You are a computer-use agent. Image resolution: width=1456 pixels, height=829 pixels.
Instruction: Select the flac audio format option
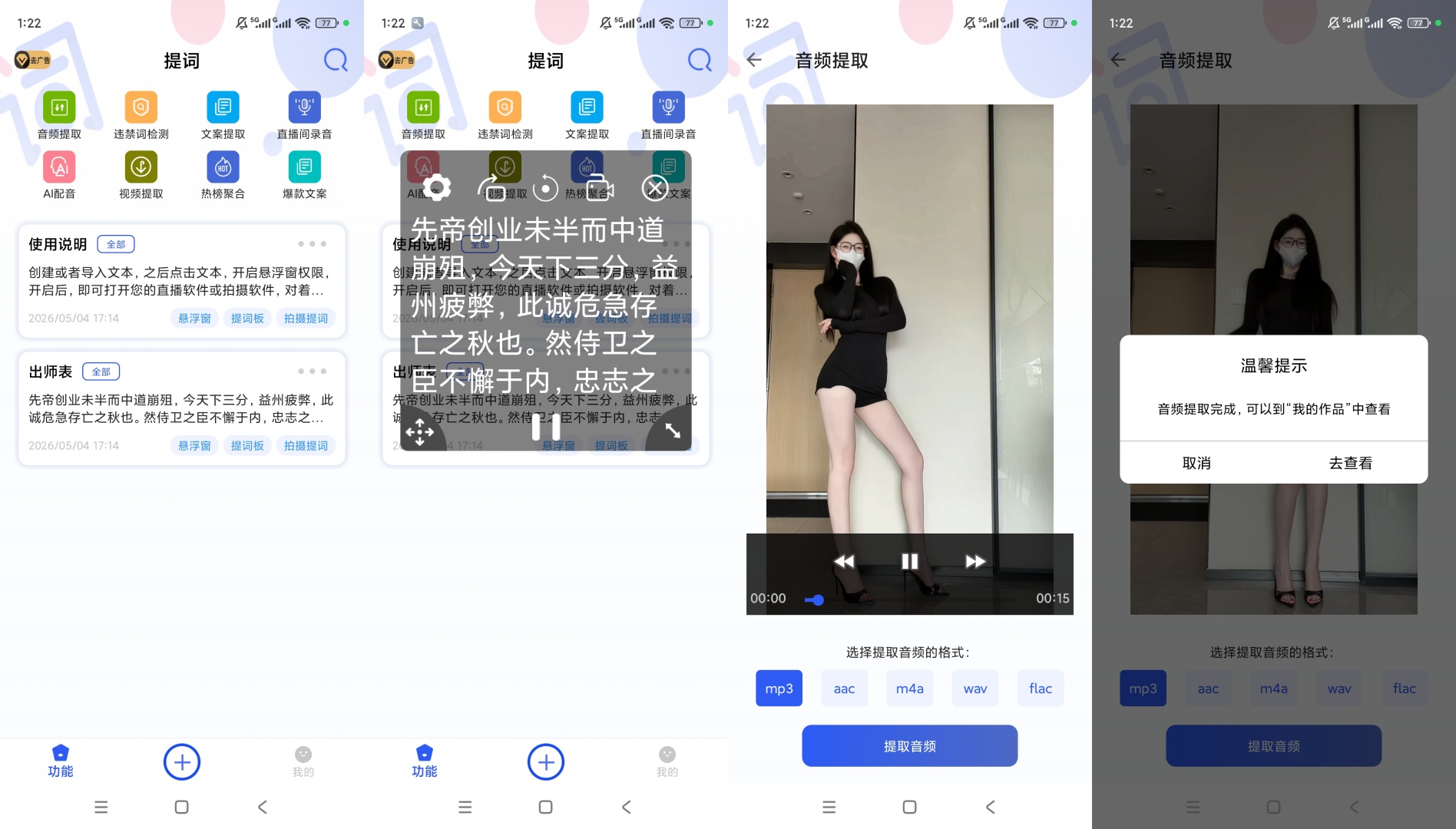coord(1041,689)
